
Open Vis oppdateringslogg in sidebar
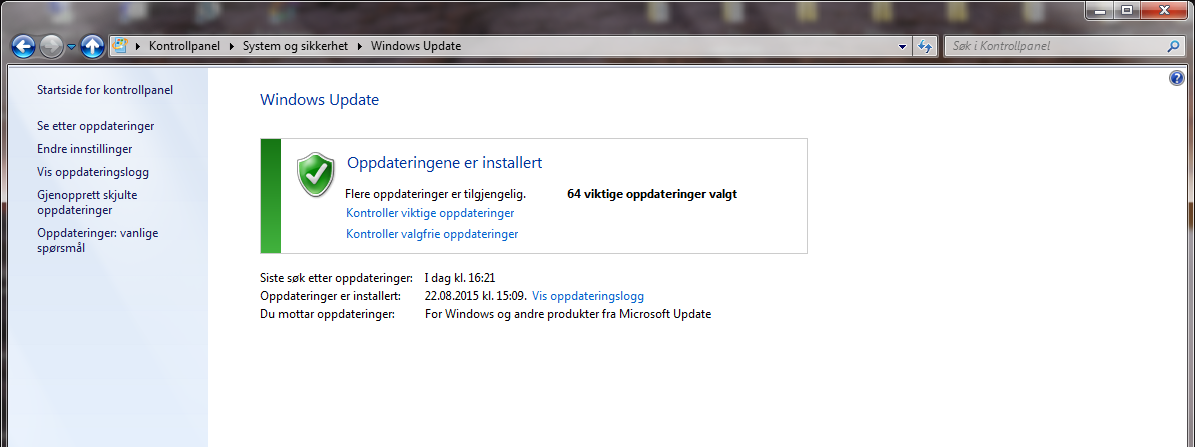point(93,172)
